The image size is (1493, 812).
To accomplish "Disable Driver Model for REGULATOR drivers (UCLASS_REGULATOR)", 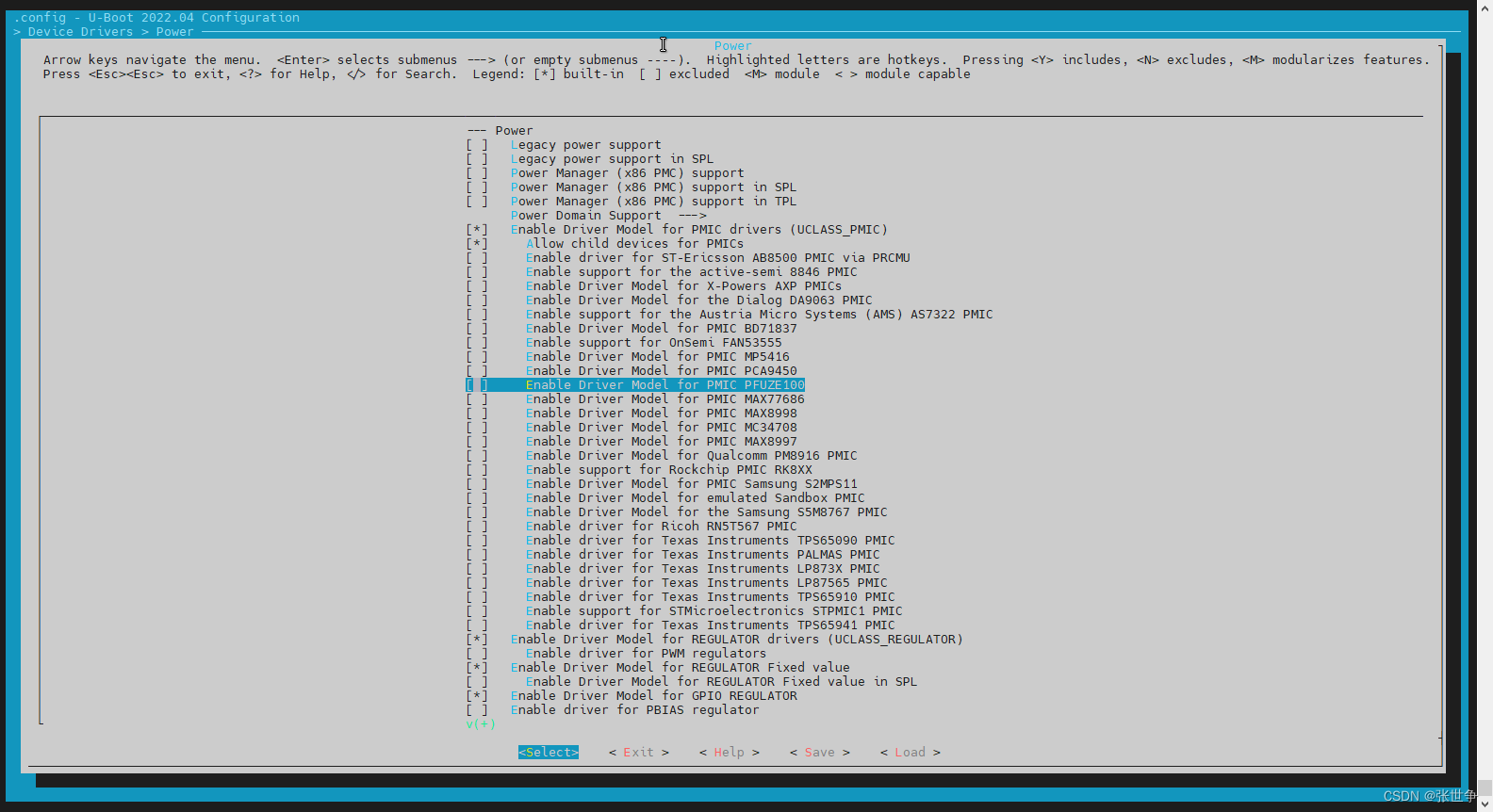I will [477, 640].
